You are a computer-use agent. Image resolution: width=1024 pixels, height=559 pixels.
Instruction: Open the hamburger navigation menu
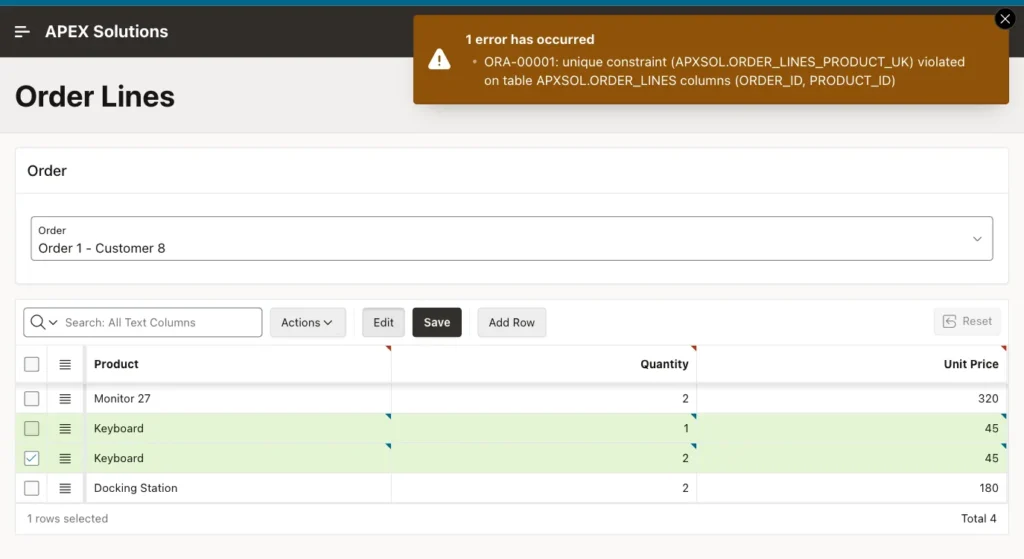coord(22,31)
